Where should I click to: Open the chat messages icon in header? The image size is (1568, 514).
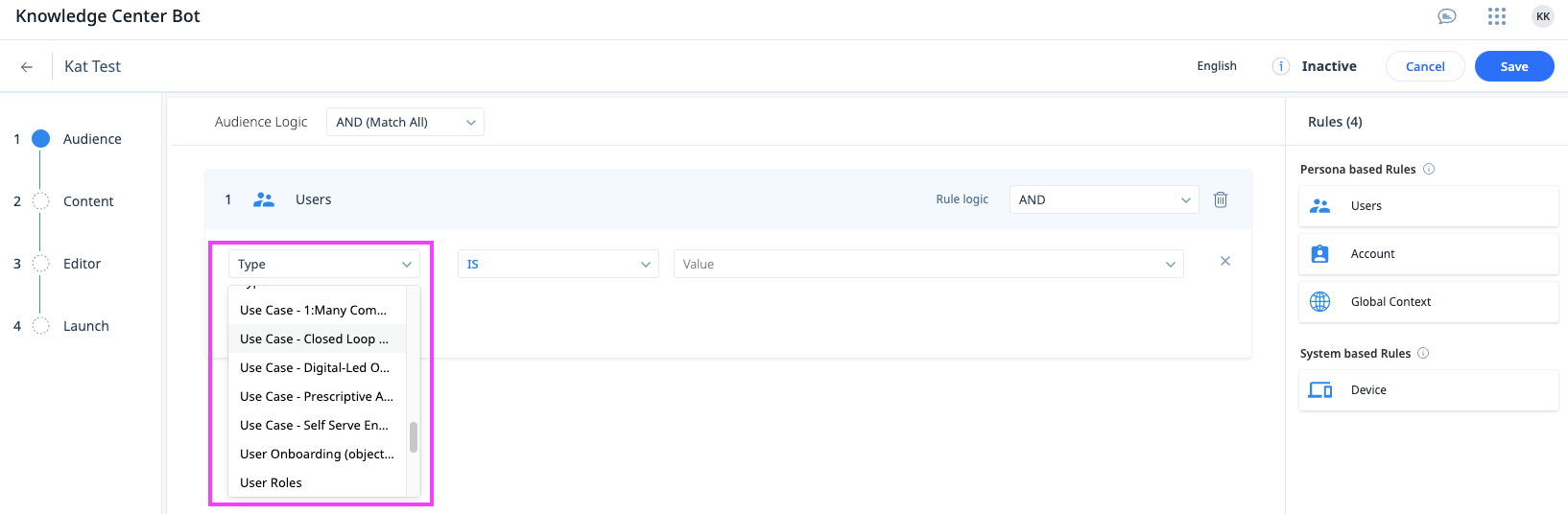tap(1447, 16)
